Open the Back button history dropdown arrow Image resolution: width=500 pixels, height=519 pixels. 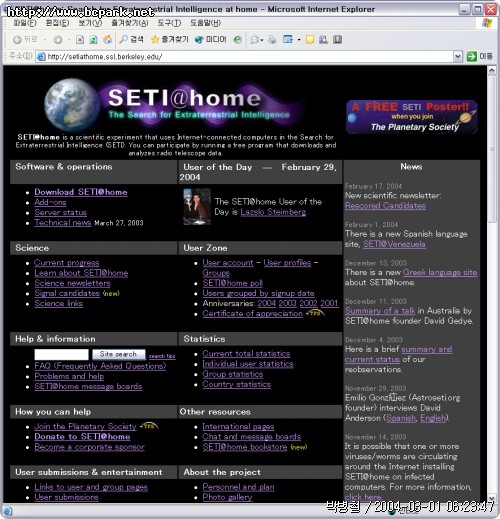[x=44, y=40]
